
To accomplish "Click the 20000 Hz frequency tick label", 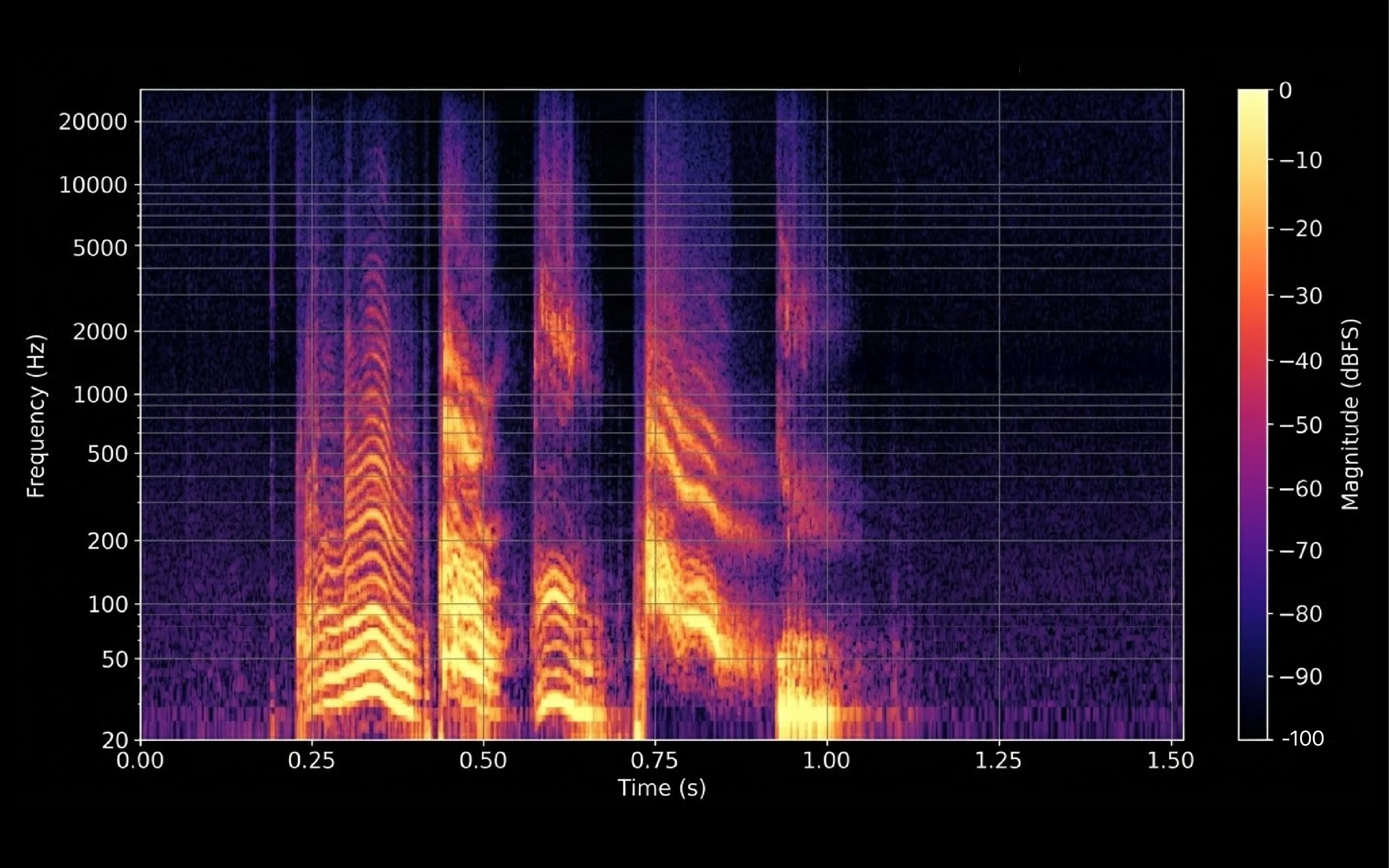I will pos(92,122).
